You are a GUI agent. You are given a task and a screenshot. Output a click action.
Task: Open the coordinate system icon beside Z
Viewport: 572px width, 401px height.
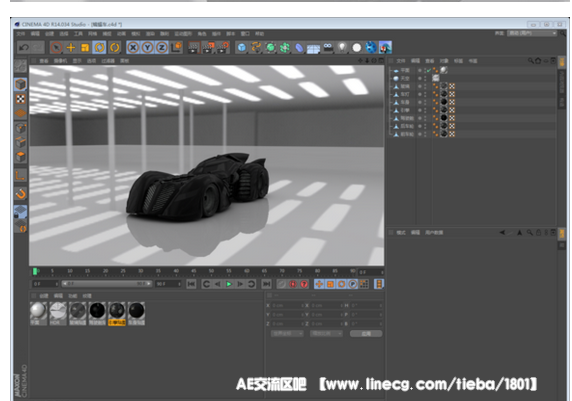coord(177,47)
